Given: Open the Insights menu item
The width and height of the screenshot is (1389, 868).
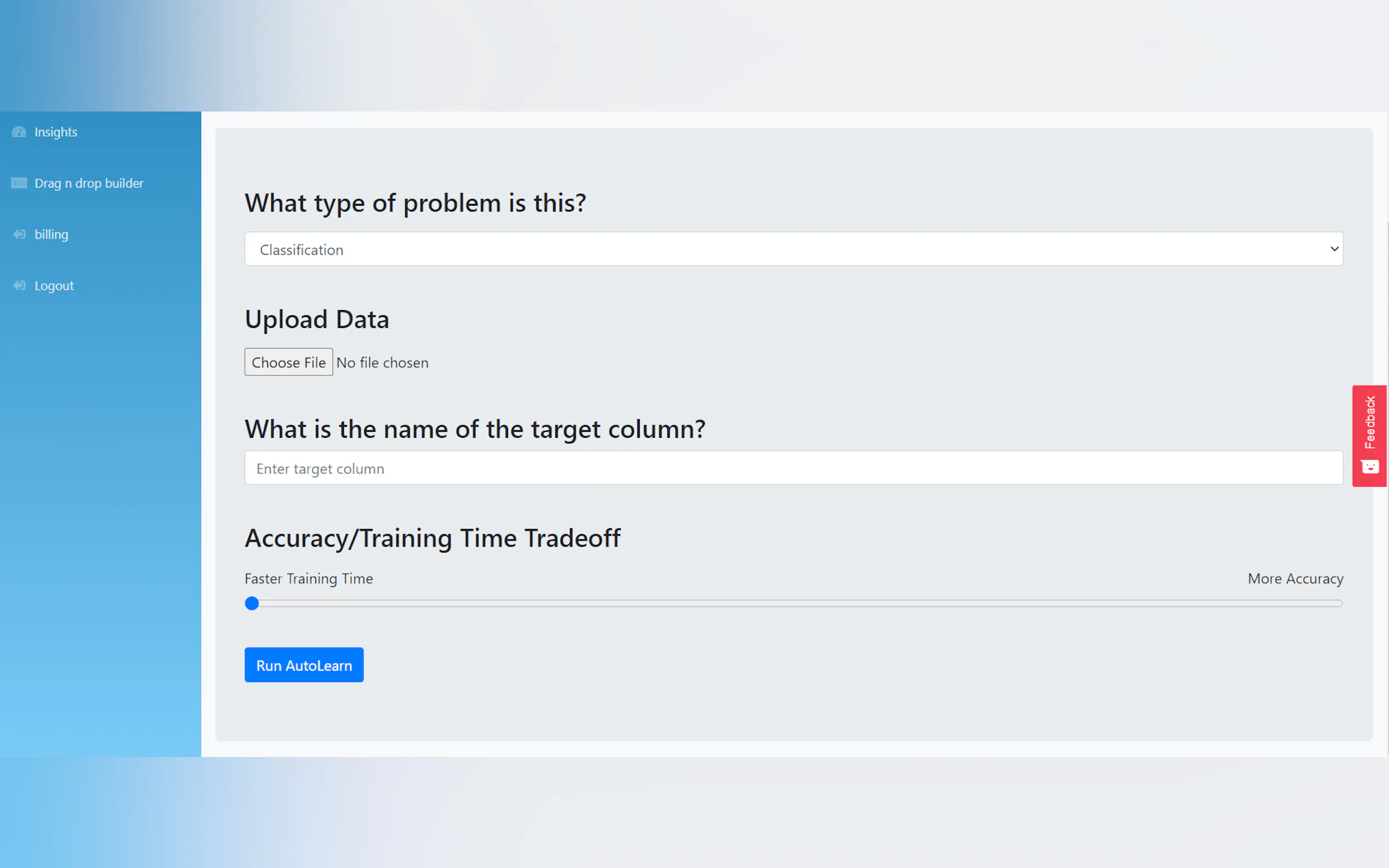Looking at the screenshot, I should (56, 132).
